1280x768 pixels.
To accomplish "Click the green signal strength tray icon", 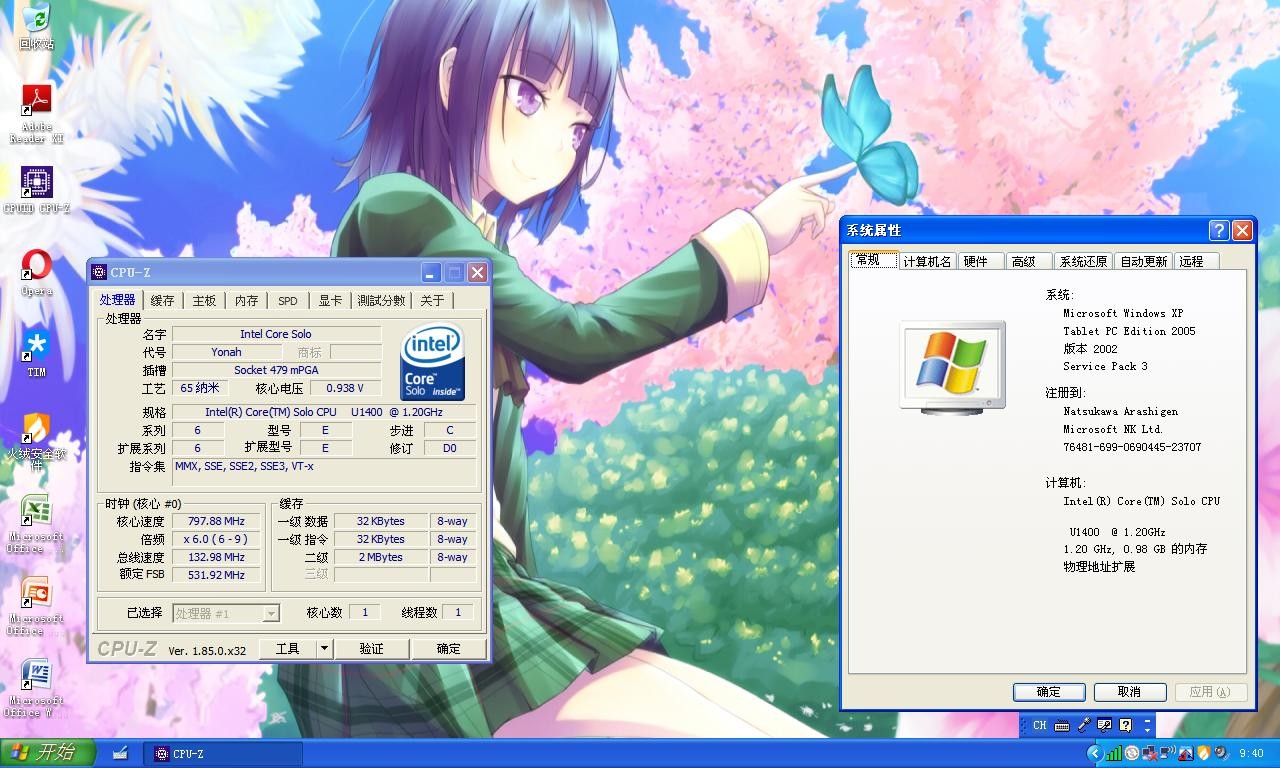I will pyautogui.click(x=1113, y=753).
